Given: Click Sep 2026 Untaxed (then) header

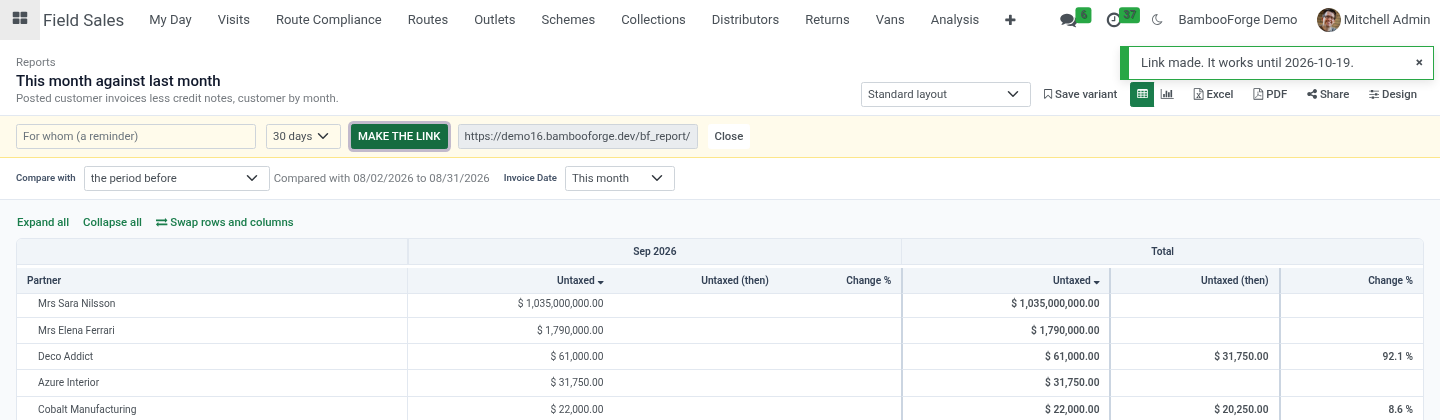Looking at the screenshot, I should coord(735,281).
